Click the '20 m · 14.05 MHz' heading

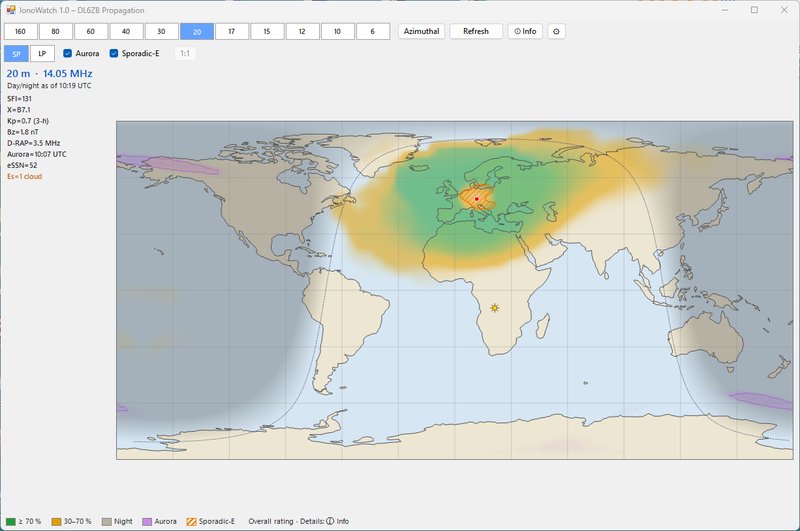click(49, 74)
